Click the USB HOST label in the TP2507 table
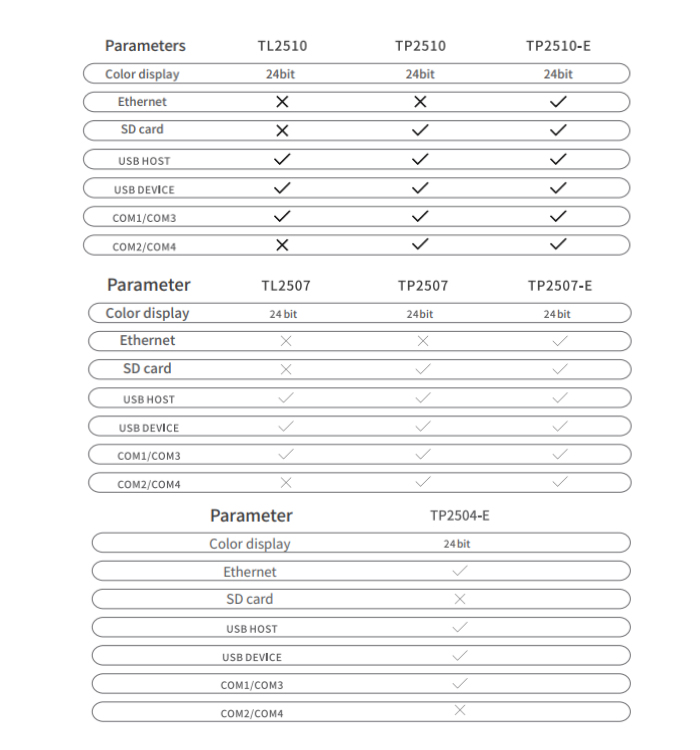 click(149, 399)
